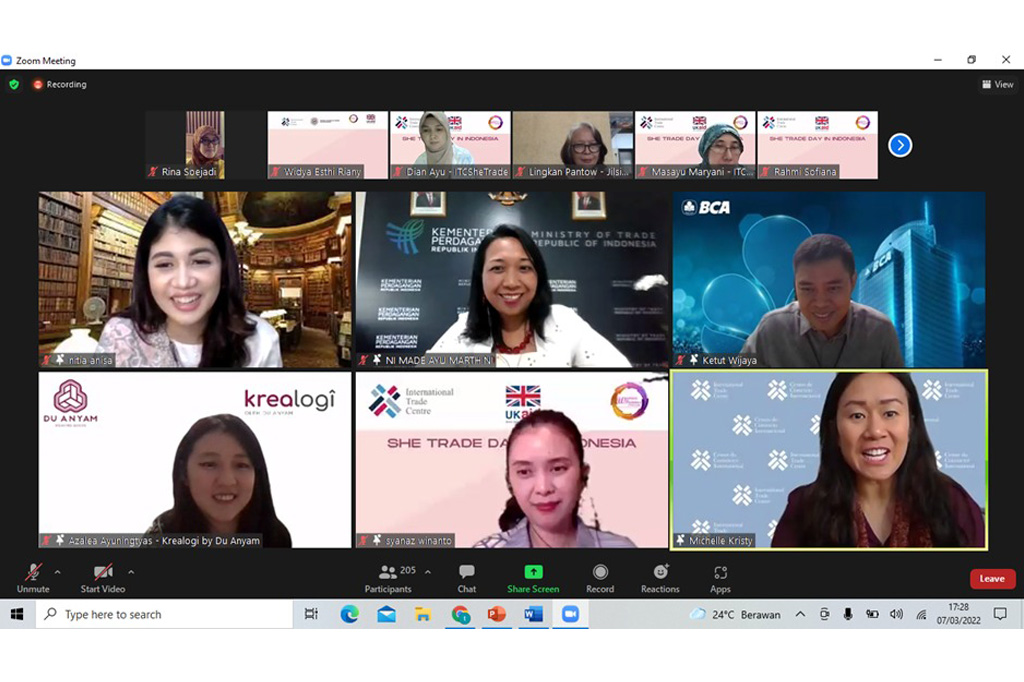Click the Meet Now tray icon
This screenshot has height=682, width=1024.
[825, 614]
